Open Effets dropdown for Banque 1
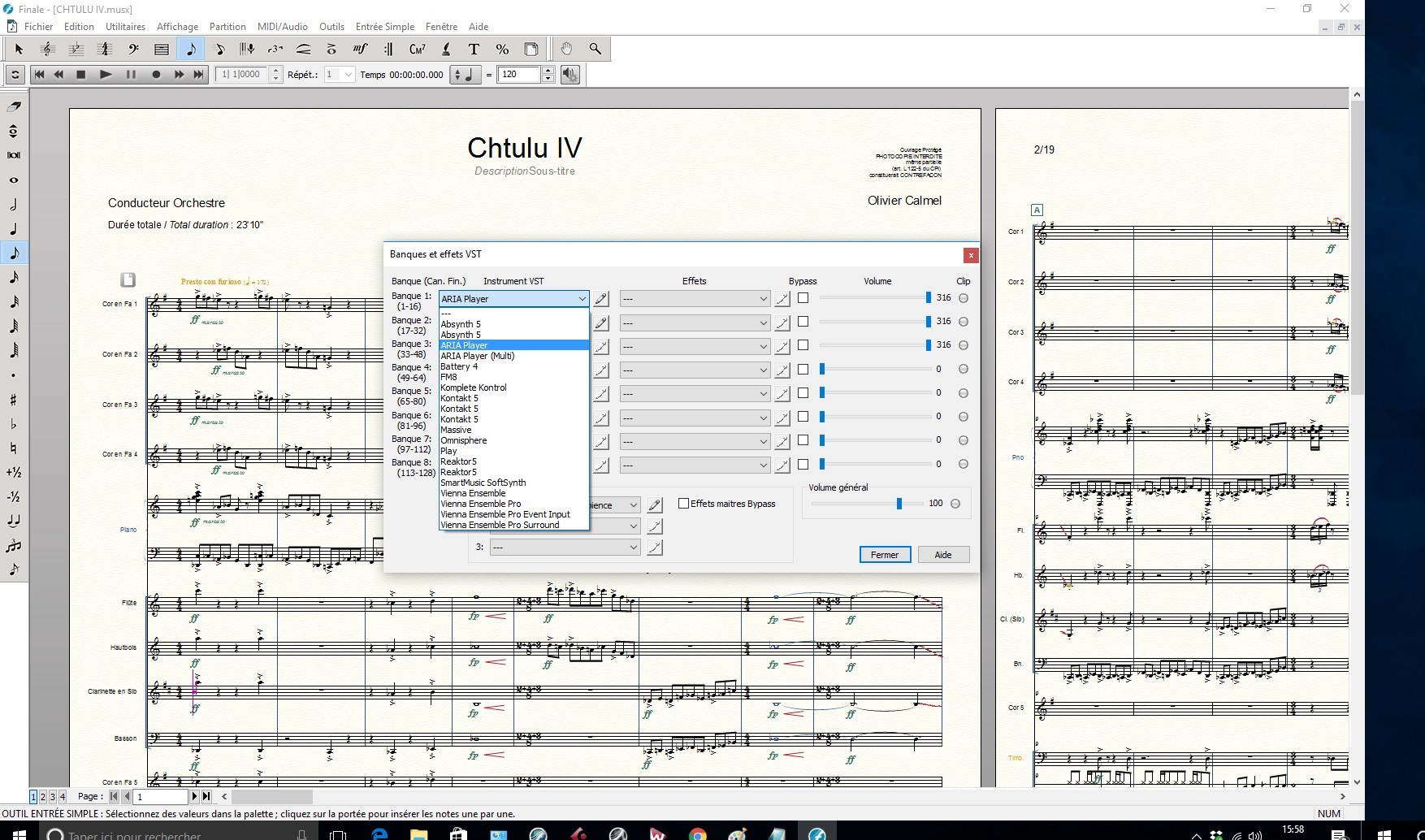The width and height of the screenshot is (1425, 840). coord(695,299)
